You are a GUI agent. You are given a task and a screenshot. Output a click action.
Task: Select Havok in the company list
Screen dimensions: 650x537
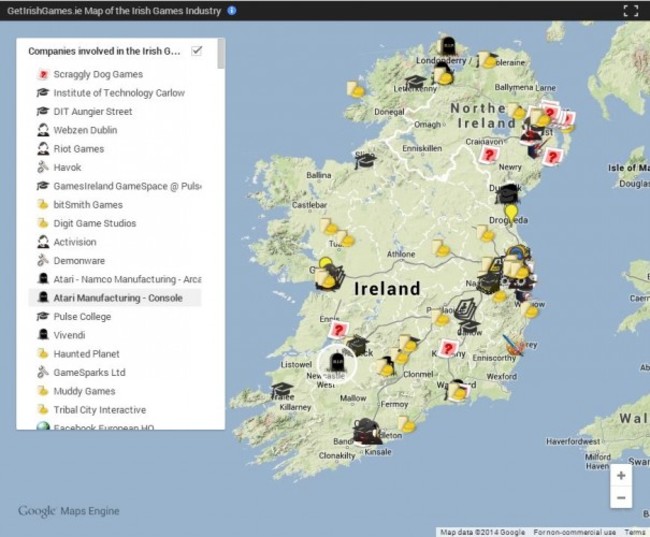click(x=67, y=168)
